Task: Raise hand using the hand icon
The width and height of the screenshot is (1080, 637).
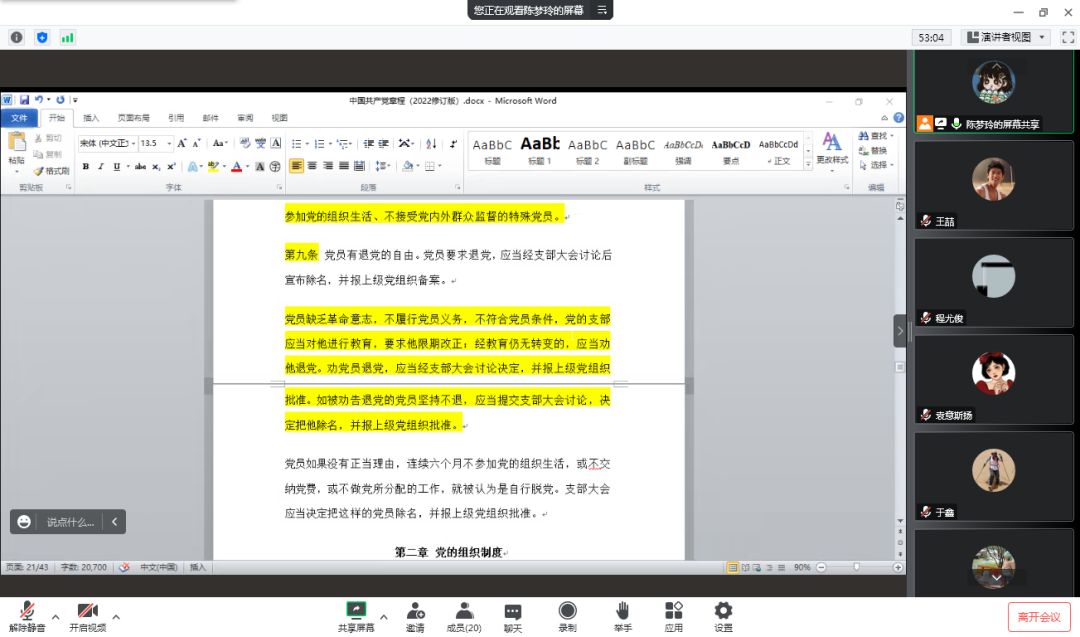Action: (621, 611)
